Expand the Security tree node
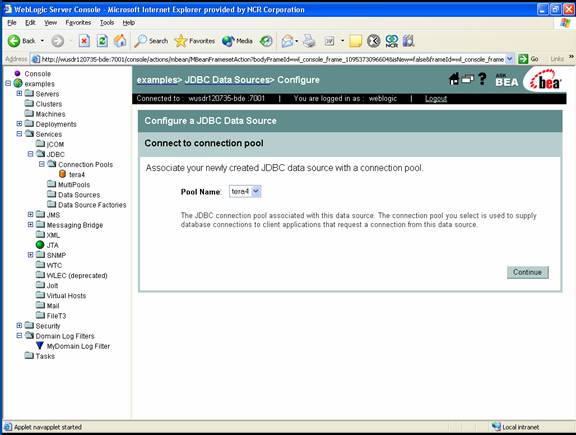Viewport: 576px width, 435px height. click(19, 325)
